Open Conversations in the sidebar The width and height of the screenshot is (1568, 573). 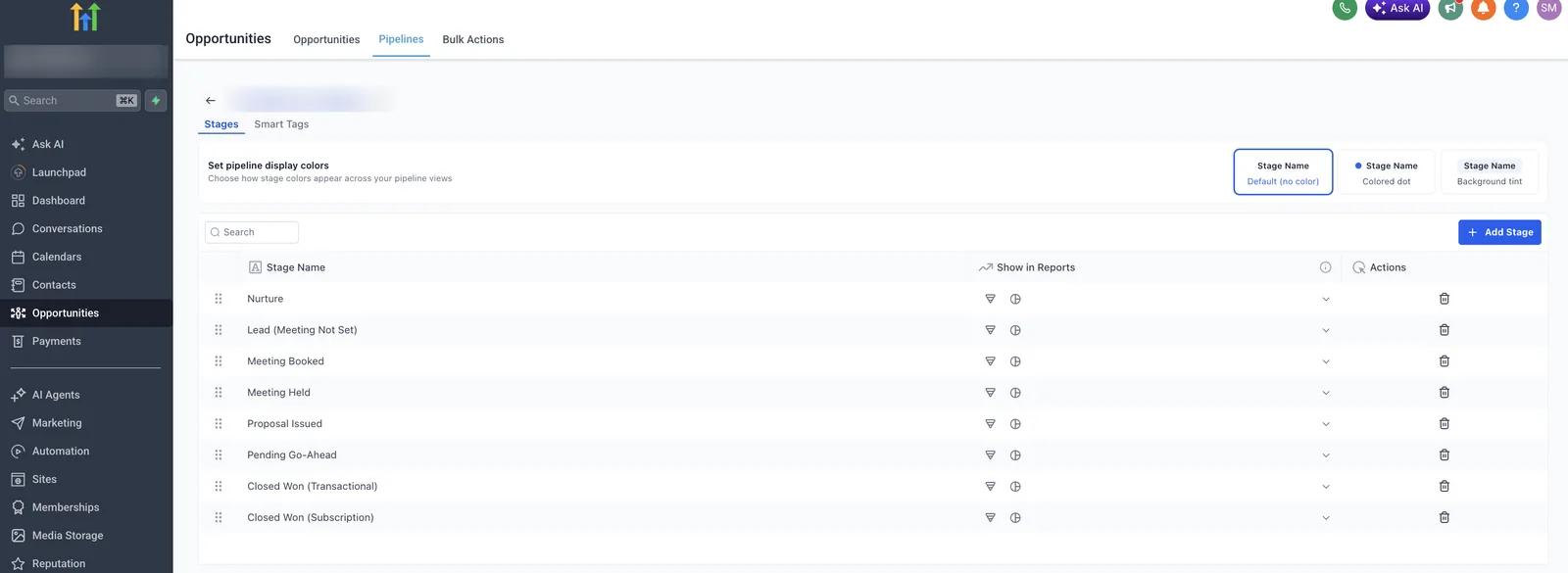pyautogui.click(x=86, y=228)
